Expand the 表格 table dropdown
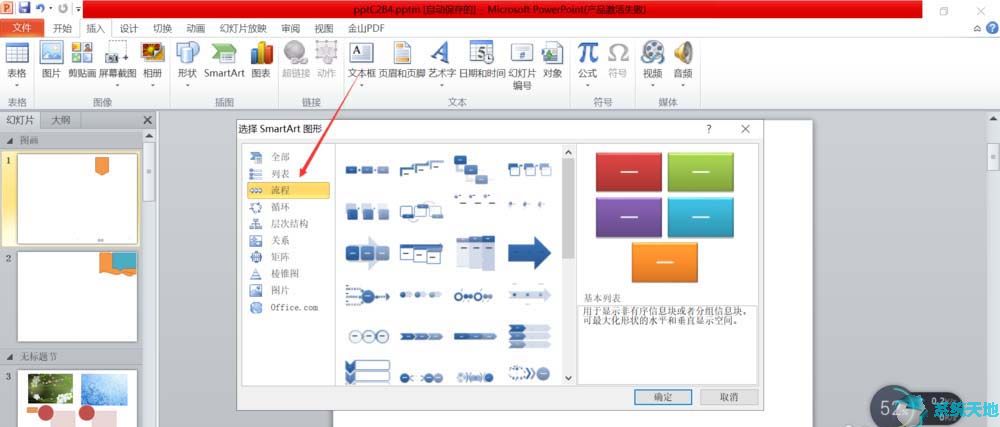This screenshot has width=1000, height=427. [17, 86]
